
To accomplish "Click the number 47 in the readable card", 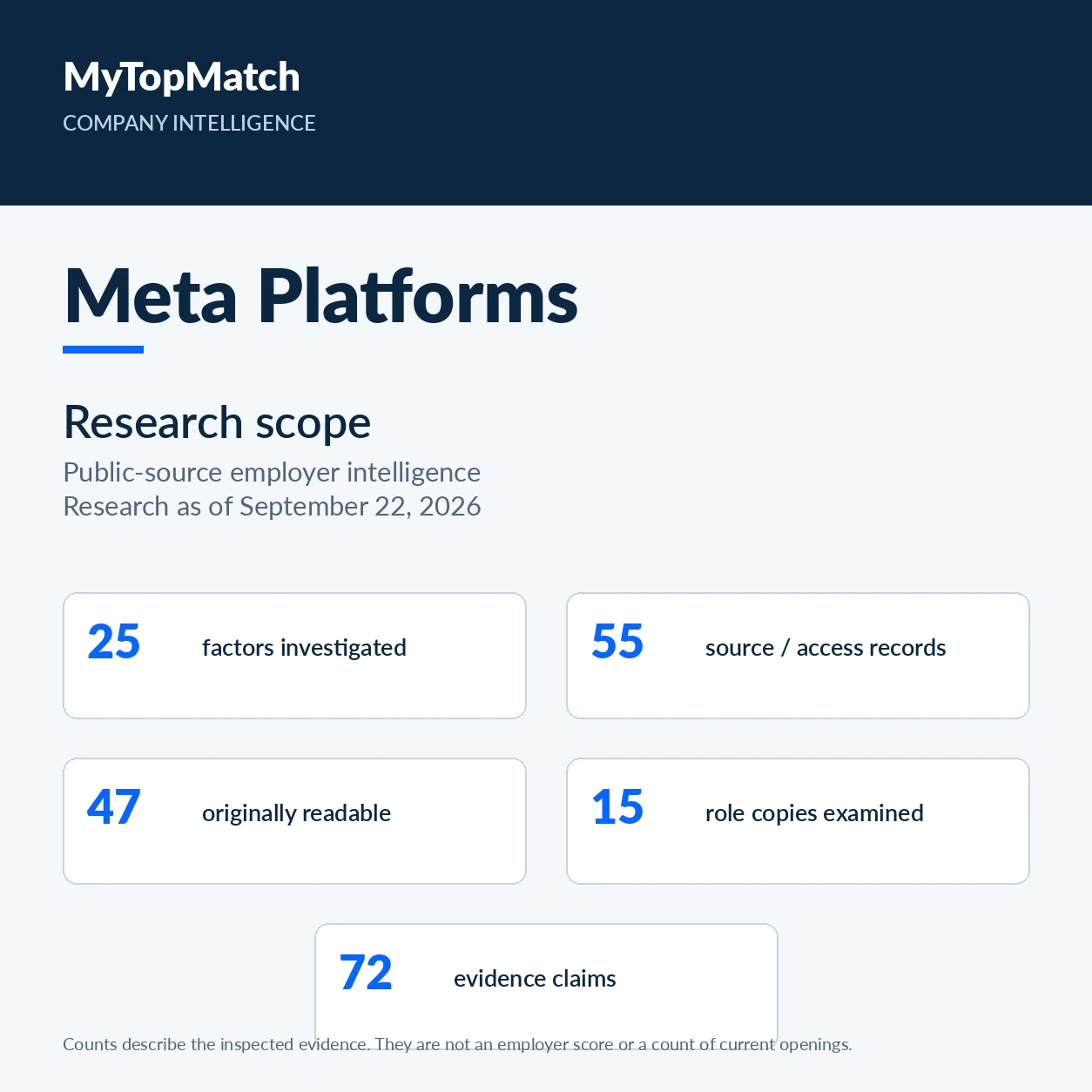I will pyautogui.click(x=114, y=808).
